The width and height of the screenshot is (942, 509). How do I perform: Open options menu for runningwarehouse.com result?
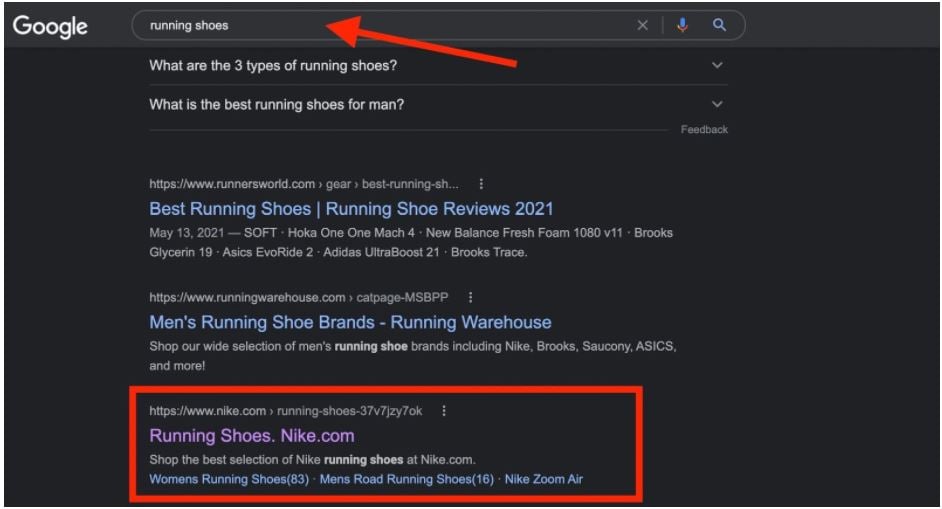point(470,297)
